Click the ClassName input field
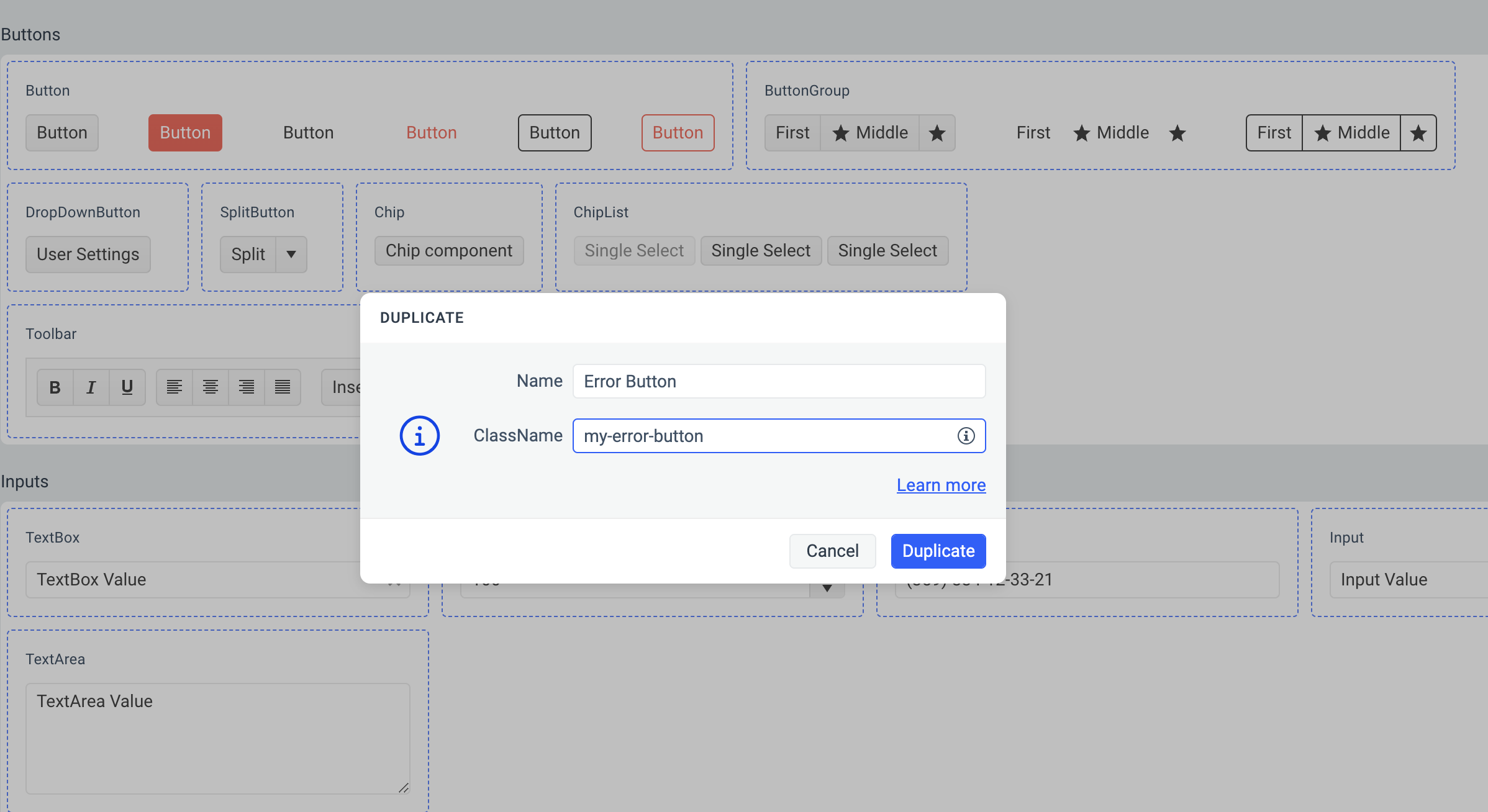 click(x=779, y=435)
